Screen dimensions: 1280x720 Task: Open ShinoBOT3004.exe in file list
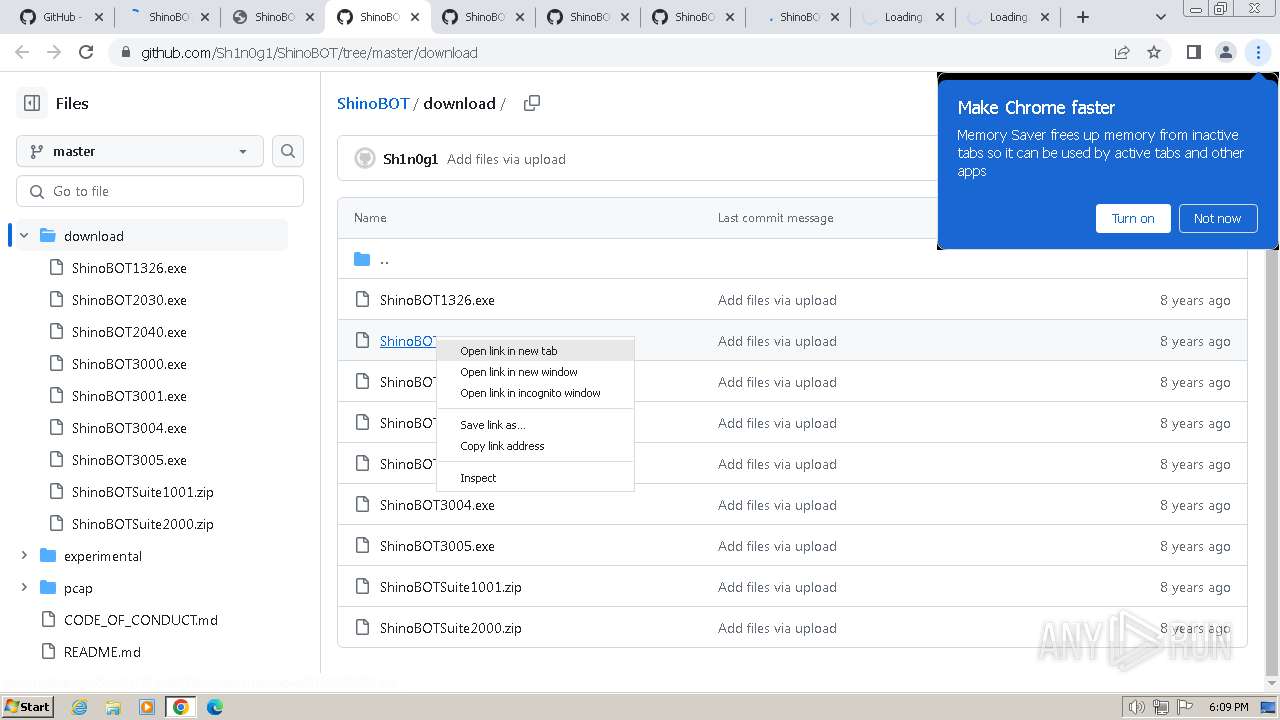tap(437, 505)
